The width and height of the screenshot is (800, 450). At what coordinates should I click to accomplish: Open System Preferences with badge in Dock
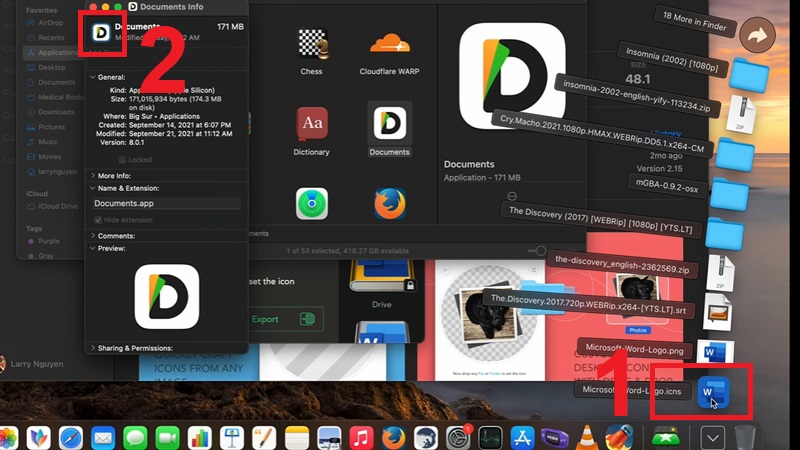click(x=458, y=438)
